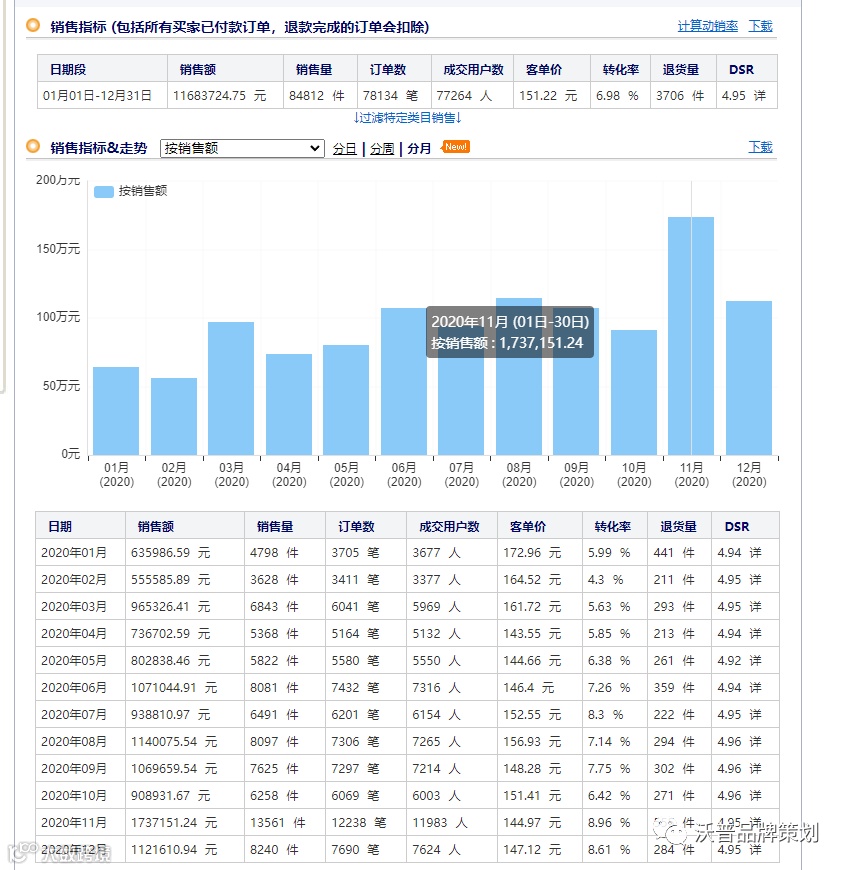Image resolution: width=847 pixels, height=870 pixels.
Task: Select sales value 1737151.24 元 cell
Action: click(x=185, y=823)
